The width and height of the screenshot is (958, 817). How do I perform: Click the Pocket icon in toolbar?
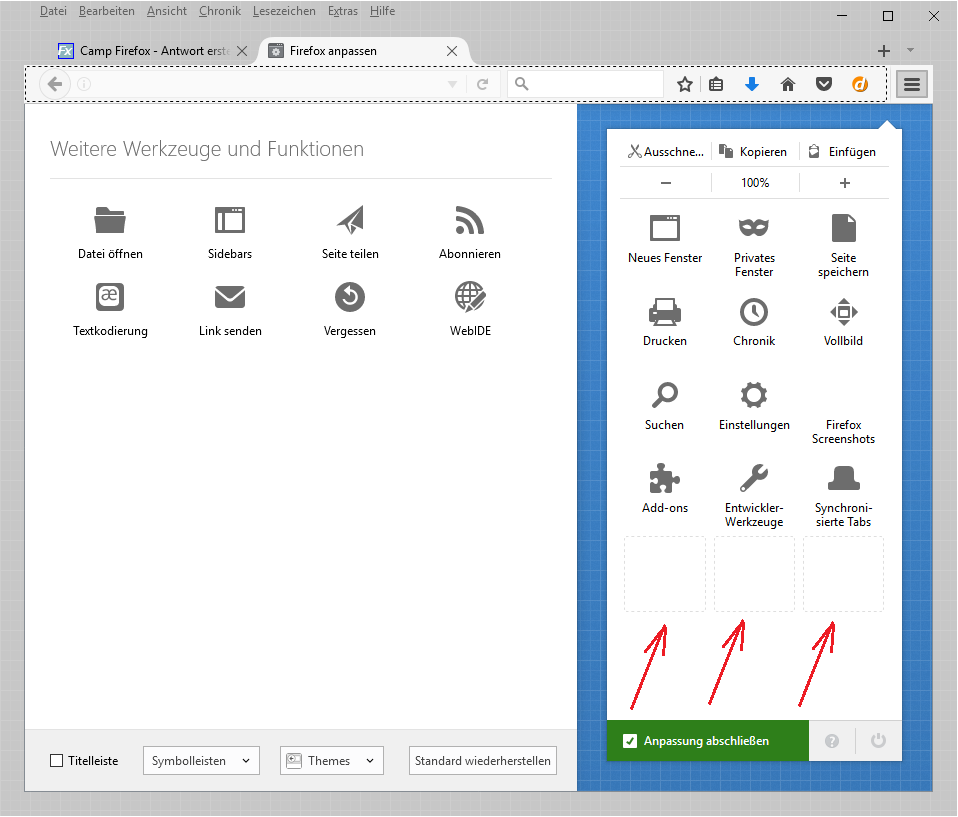[x=824, y=84]
